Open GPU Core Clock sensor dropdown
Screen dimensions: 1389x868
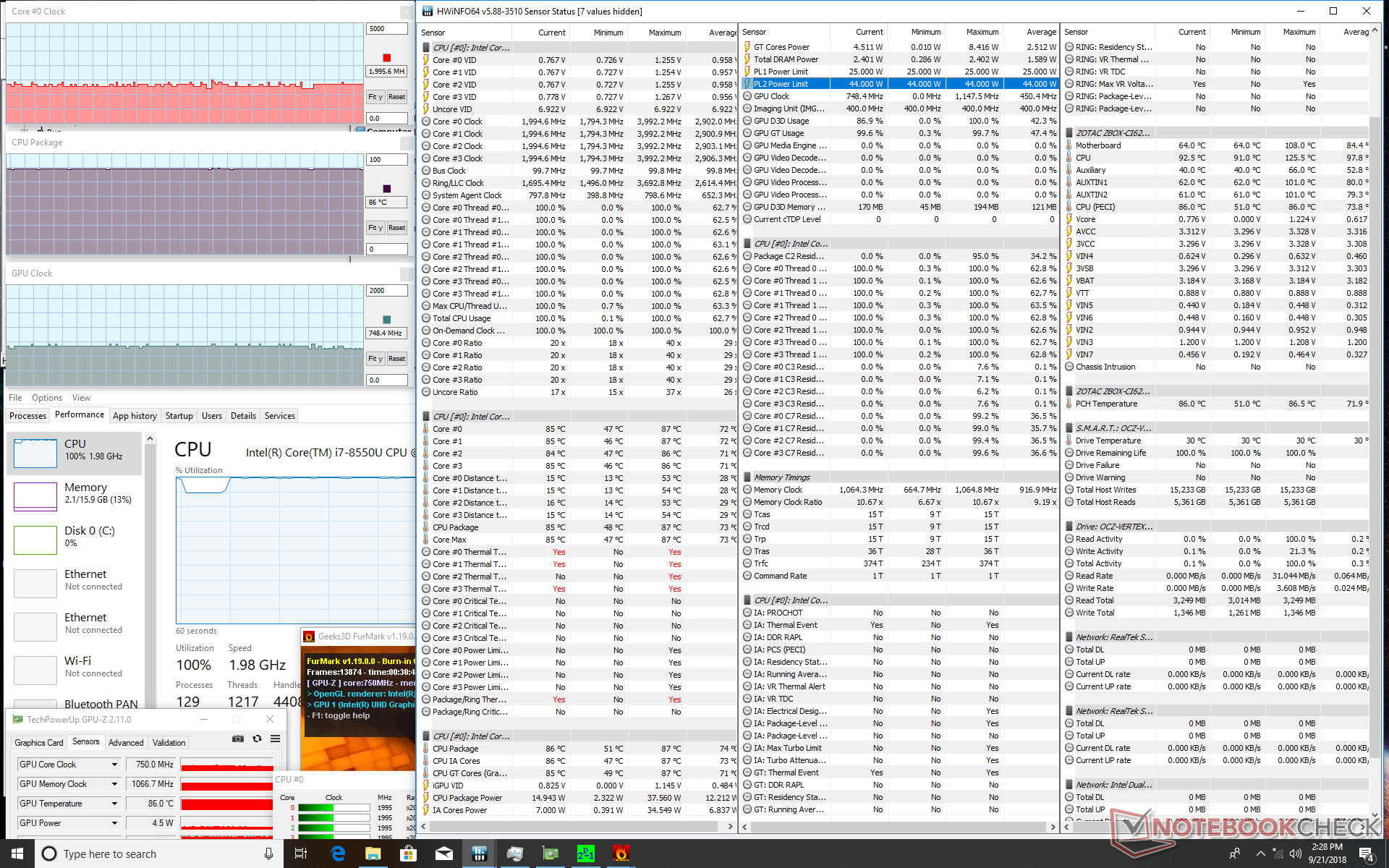[x=114, y=765]
